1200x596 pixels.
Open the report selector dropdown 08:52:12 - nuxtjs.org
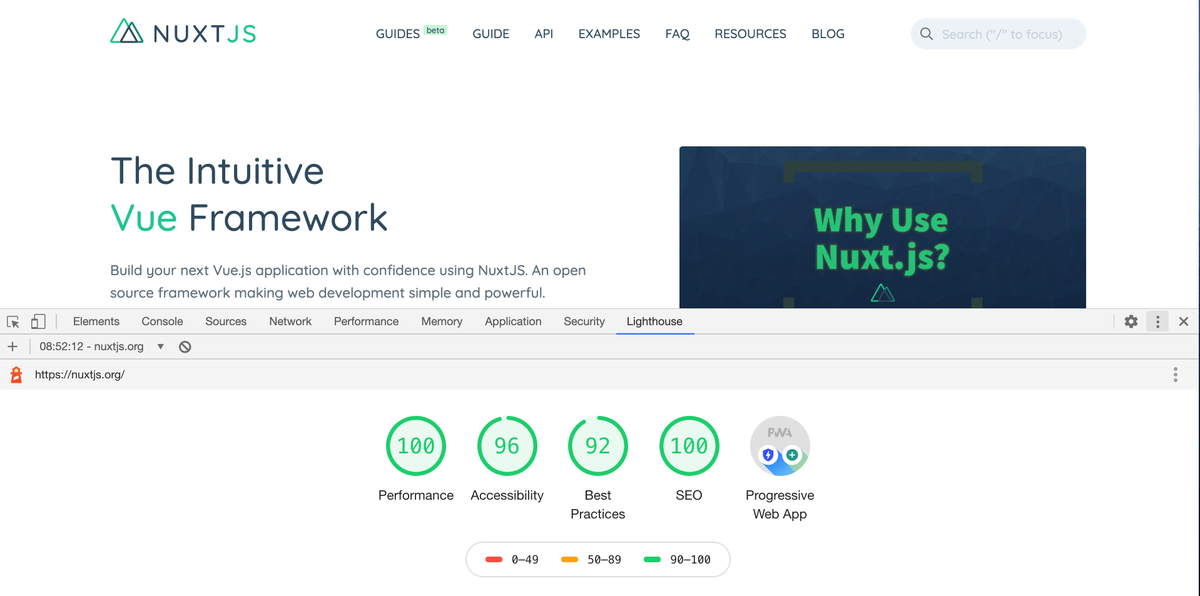tap(102, 346)
